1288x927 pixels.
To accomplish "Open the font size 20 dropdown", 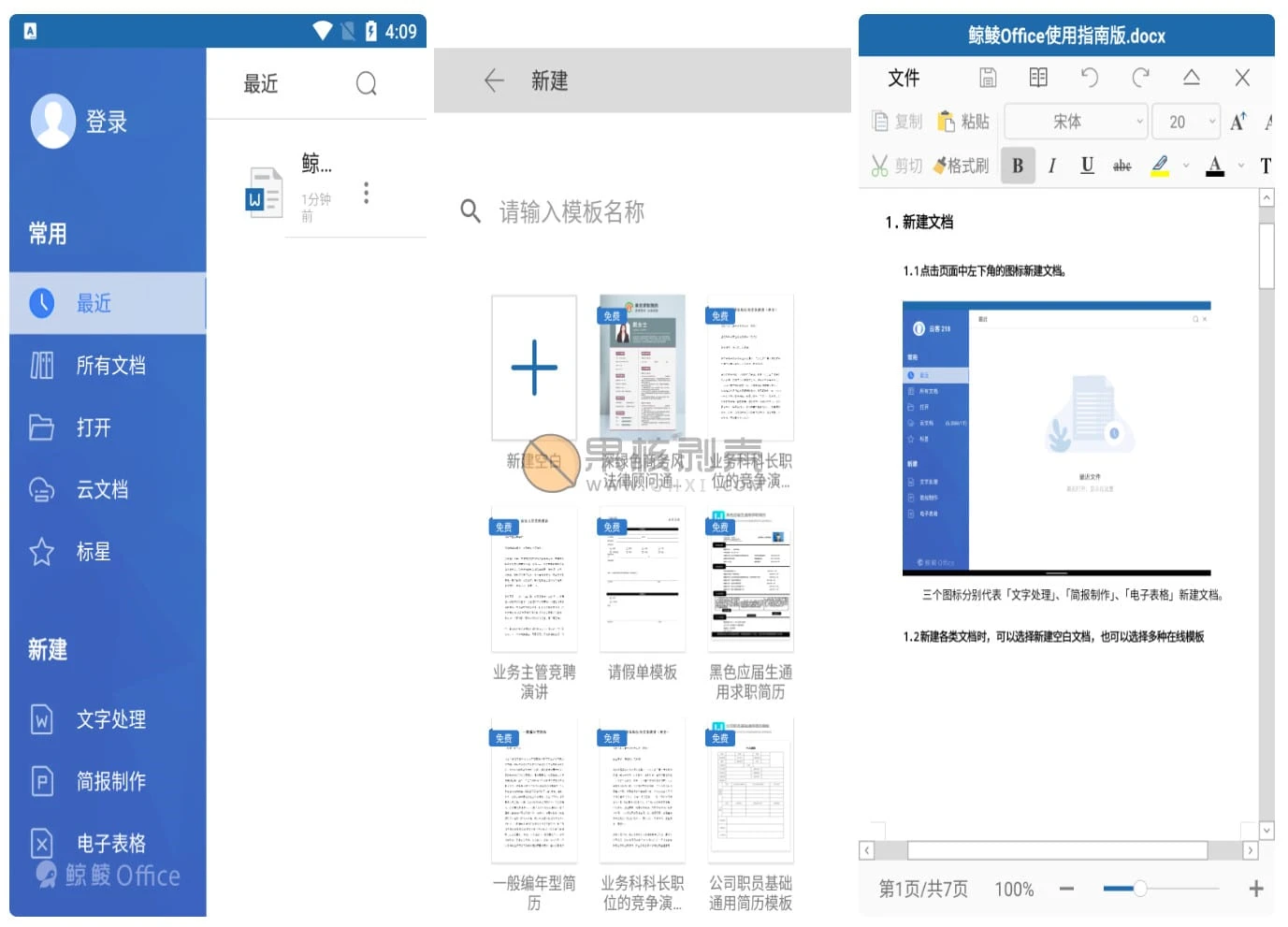I will click(1185, 122).
